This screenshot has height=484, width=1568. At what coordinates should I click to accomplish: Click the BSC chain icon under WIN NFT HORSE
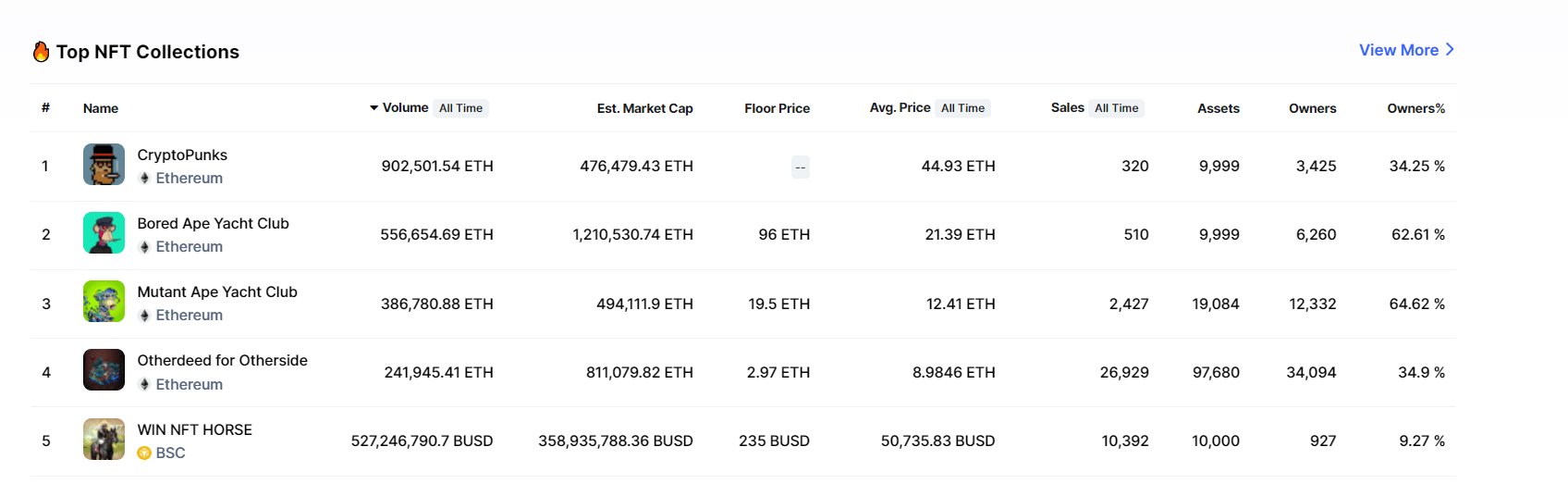(x=144, y=453)
